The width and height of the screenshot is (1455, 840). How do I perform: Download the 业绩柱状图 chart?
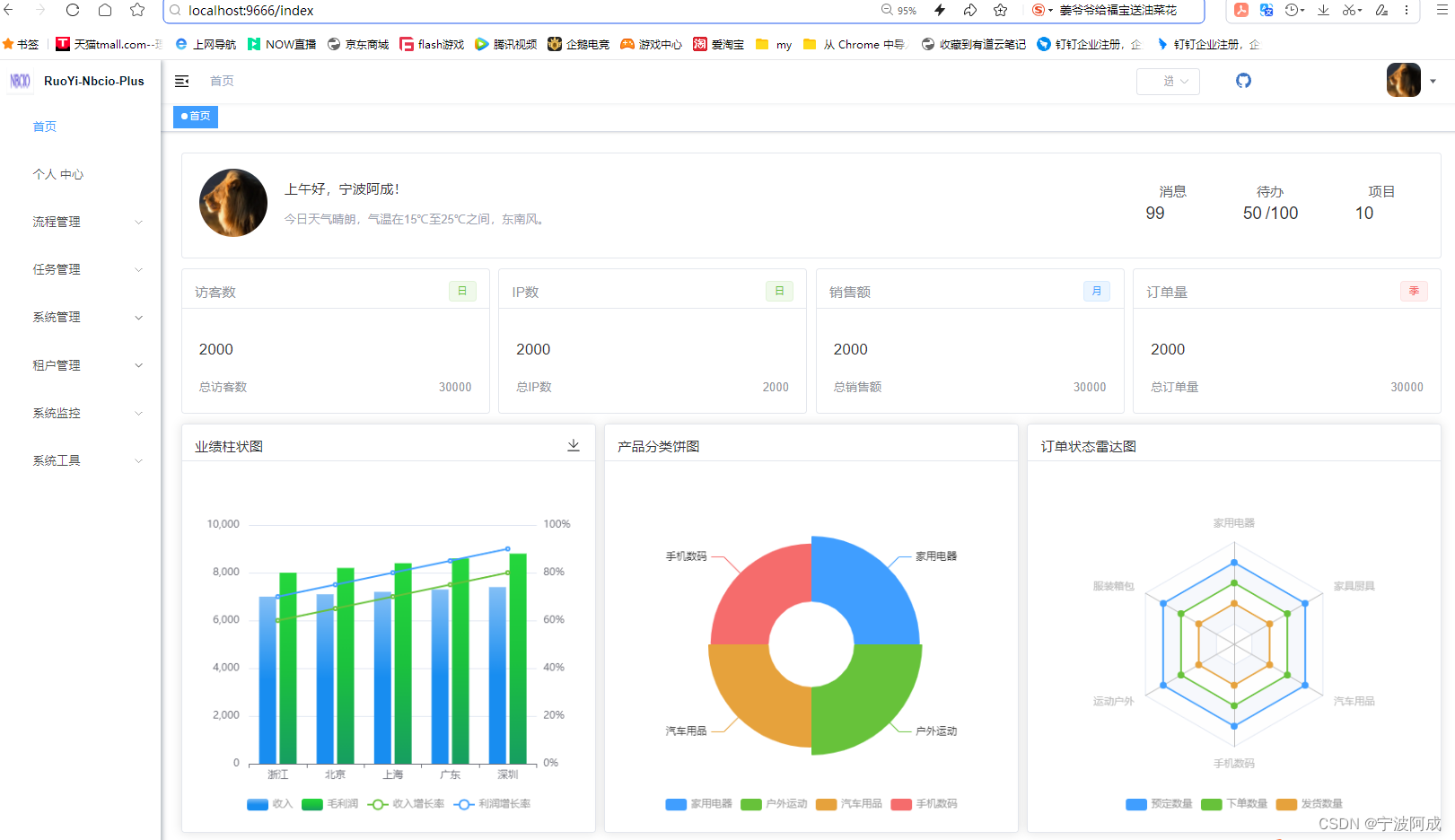click(x=574, y=446)
